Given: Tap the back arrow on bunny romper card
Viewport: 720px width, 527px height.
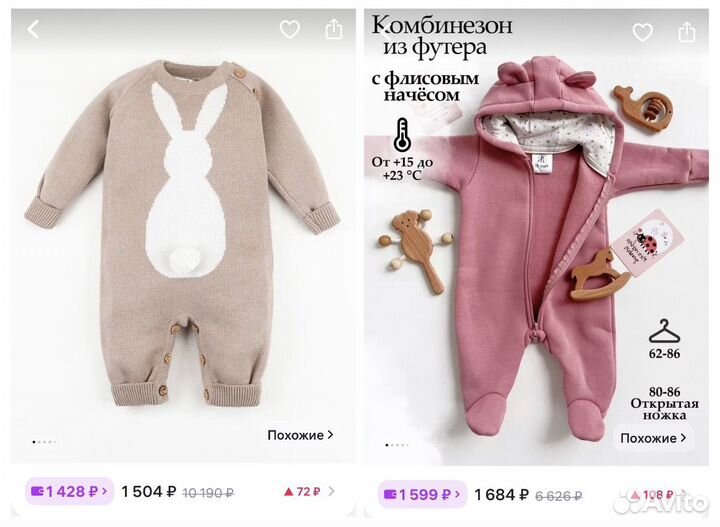Looking at the screenshot, I should [33, 30].
